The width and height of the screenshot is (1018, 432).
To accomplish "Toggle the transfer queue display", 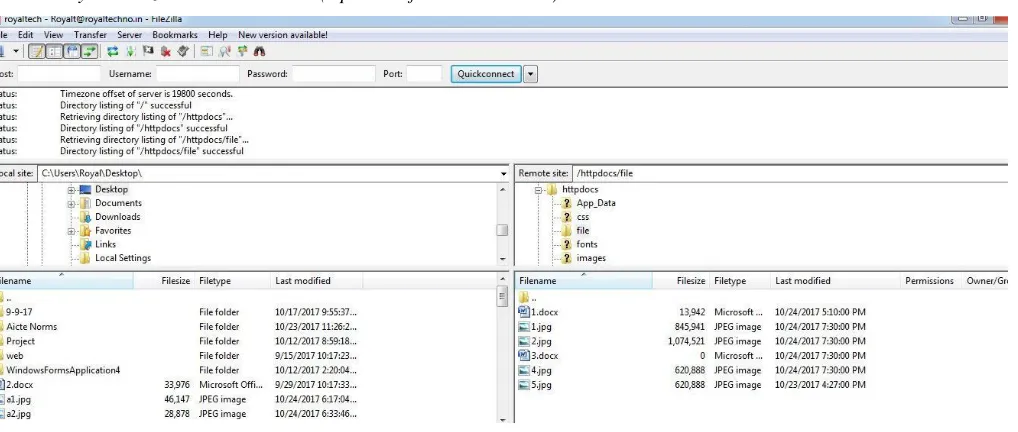I will (x=89, y=51).
